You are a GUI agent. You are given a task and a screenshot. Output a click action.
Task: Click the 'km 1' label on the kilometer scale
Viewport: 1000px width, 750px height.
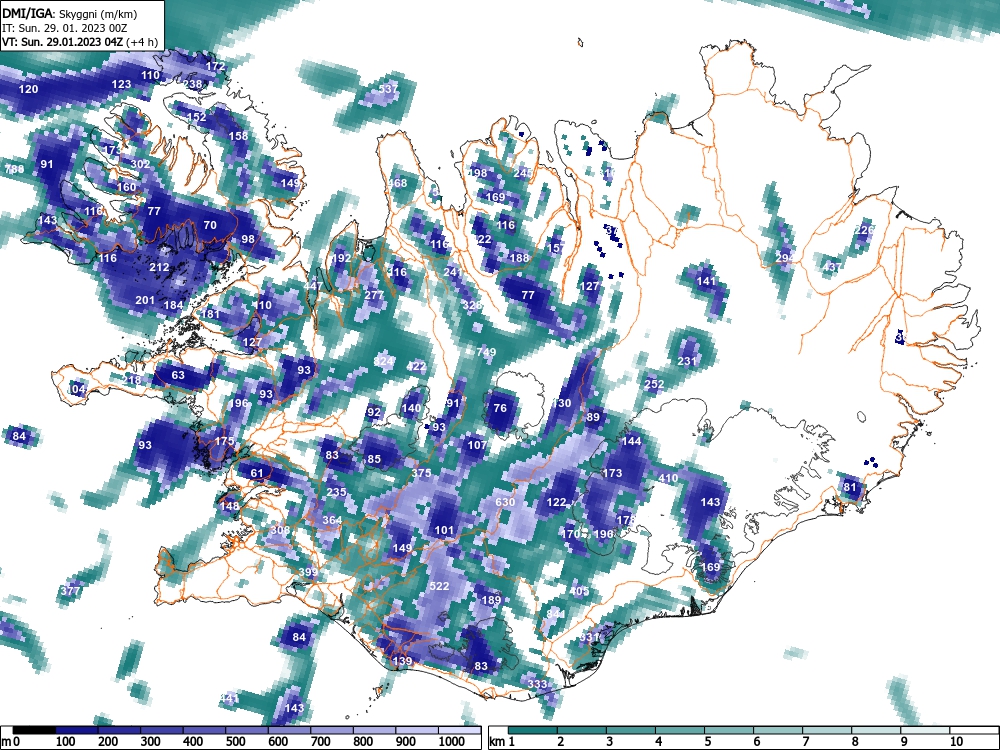point(503,741)
